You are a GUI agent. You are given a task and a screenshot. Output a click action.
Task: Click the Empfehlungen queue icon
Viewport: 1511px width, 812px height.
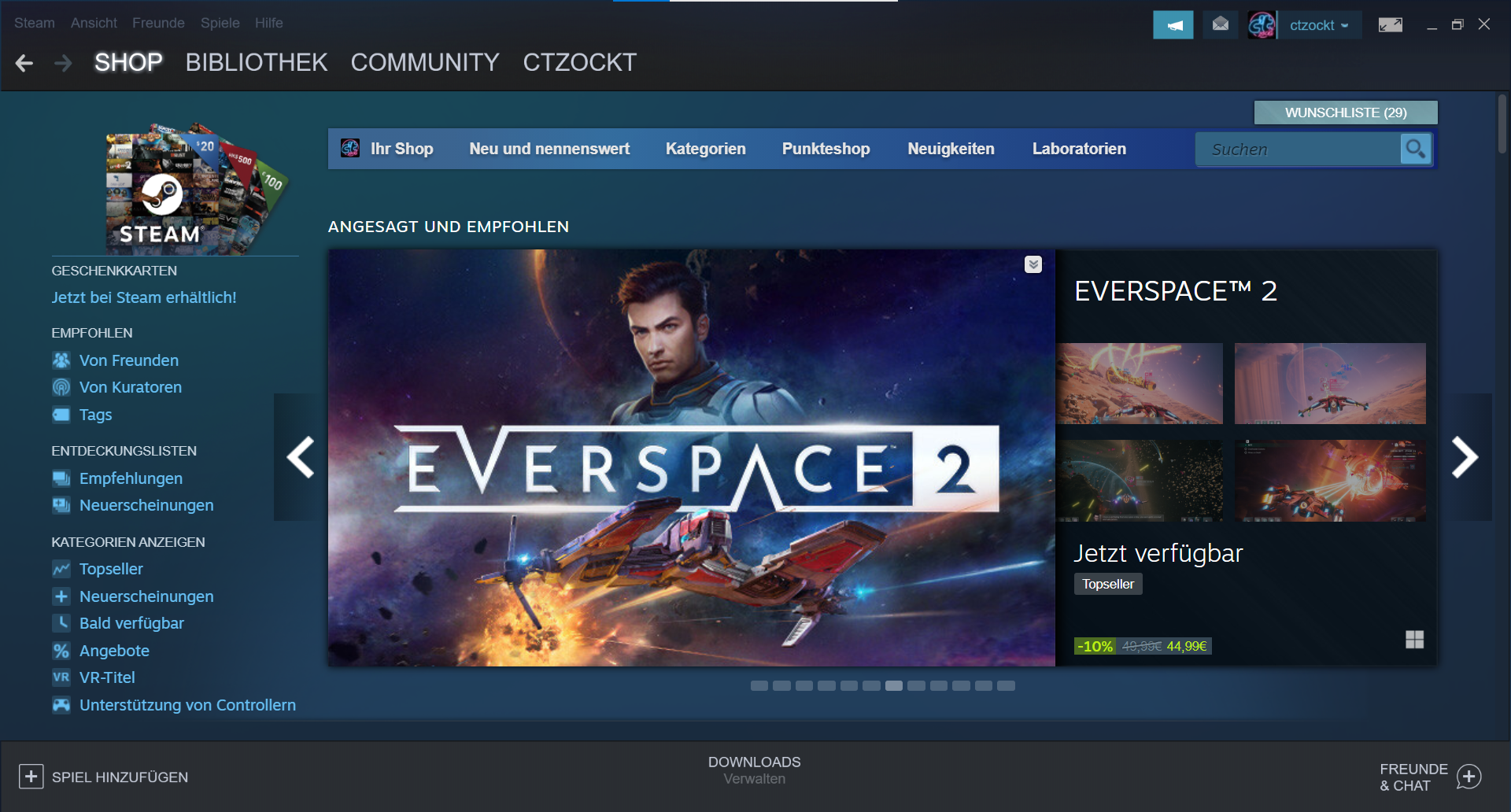(x=61, y=478)
